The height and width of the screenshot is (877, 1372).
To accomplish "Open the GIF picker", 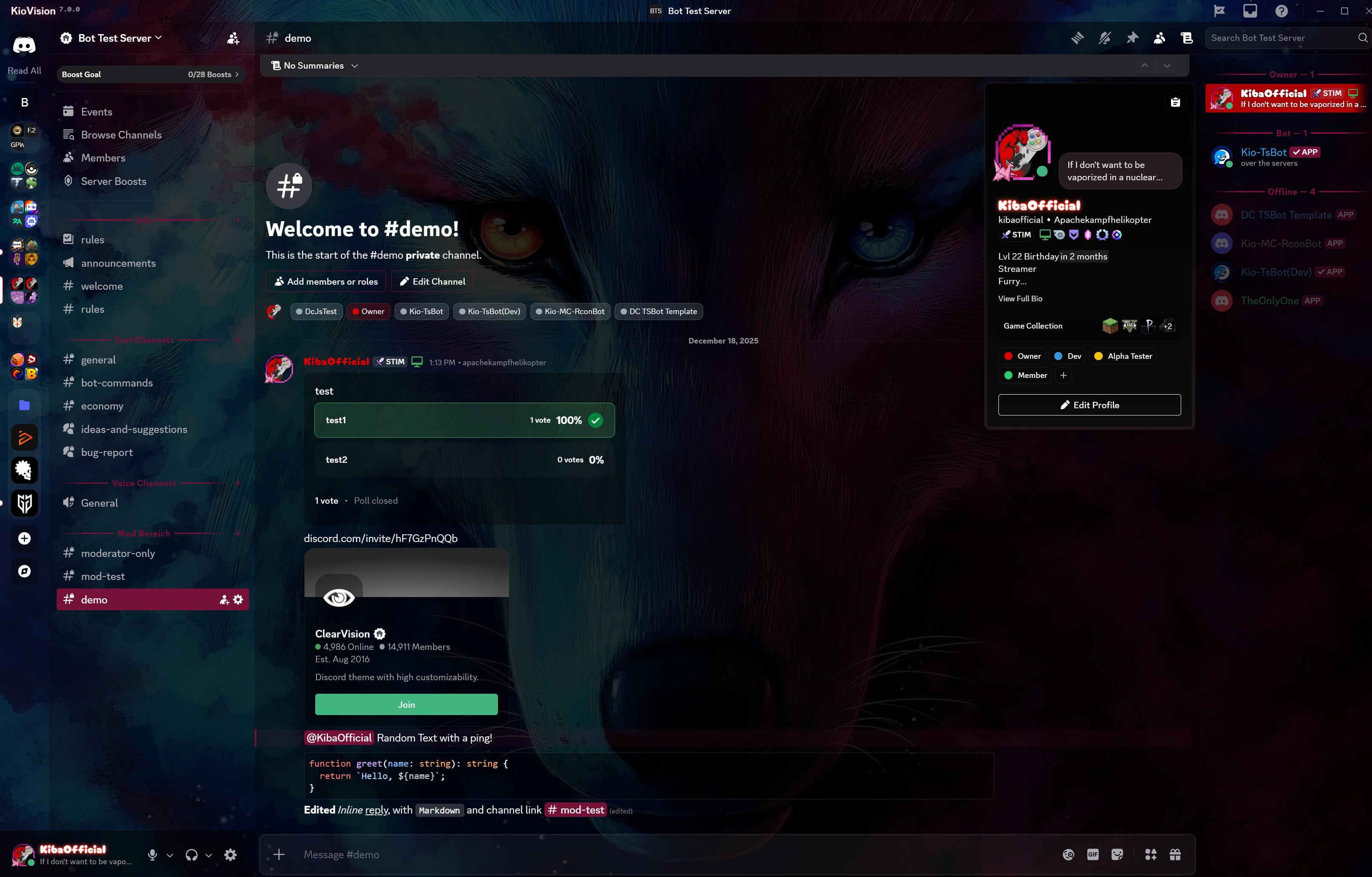I will click(1092, 854).
